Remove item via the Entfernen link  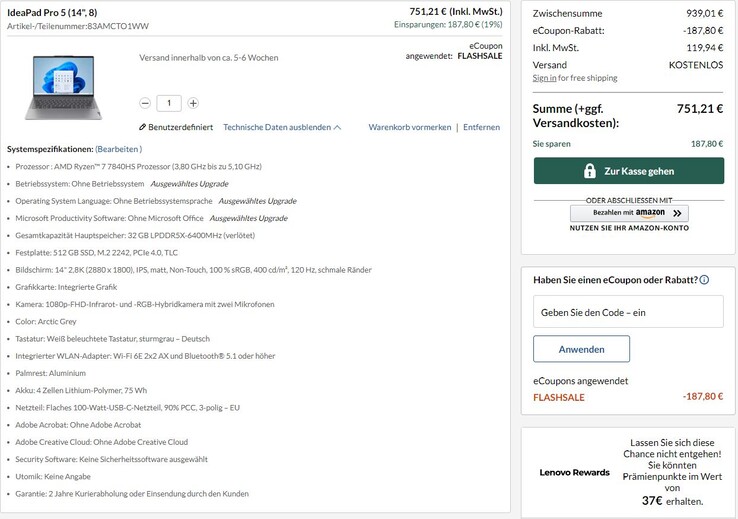coord(481,128)
